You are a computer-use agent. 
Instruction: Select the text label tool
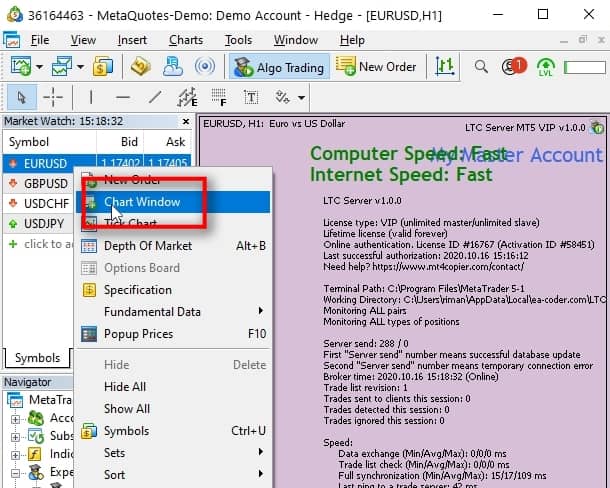(x=251, y=97)
